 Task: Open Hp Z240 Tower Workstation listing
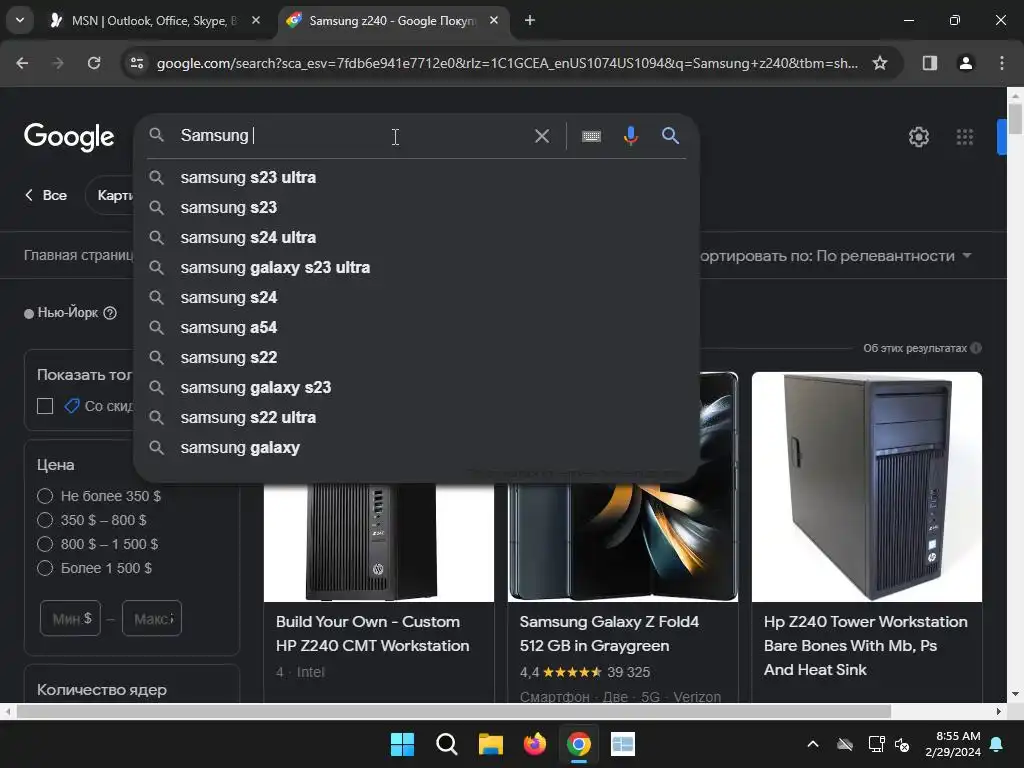click(865, 645)
